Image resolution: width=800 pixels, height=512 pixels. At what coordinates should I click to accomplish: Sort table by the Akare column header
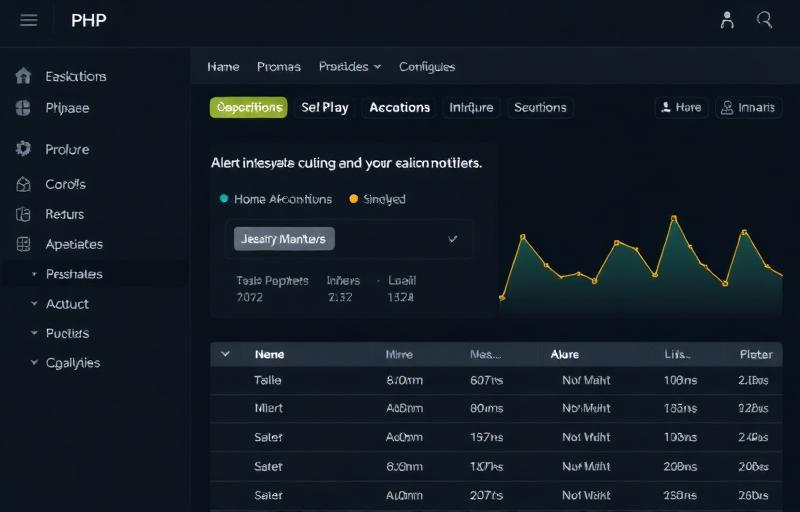564,354
